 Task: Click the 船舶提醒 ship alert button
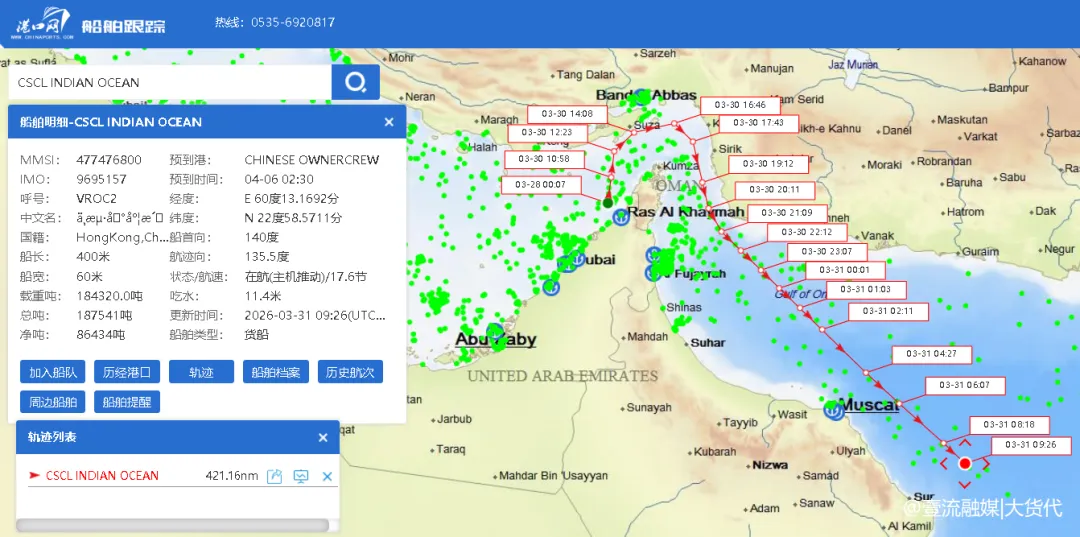tap(127, 402)
